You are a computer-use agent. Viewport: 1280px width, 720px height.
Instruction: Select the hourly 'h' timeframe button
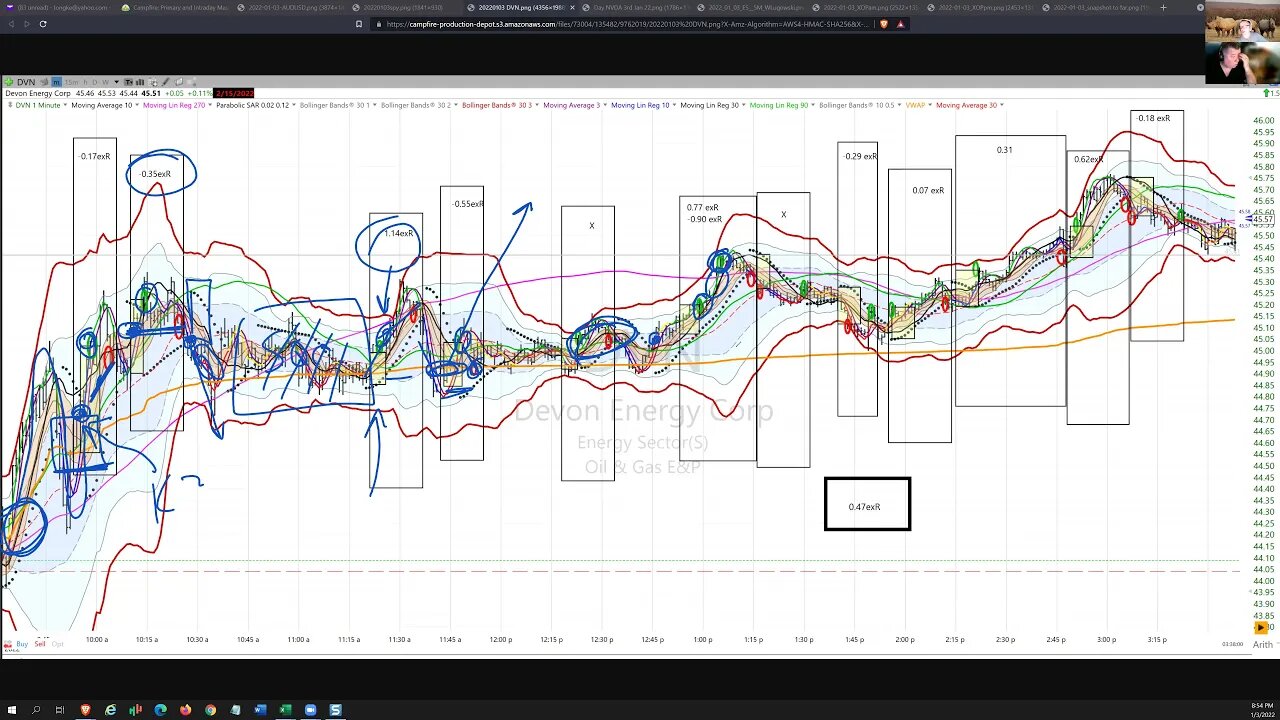86,82
